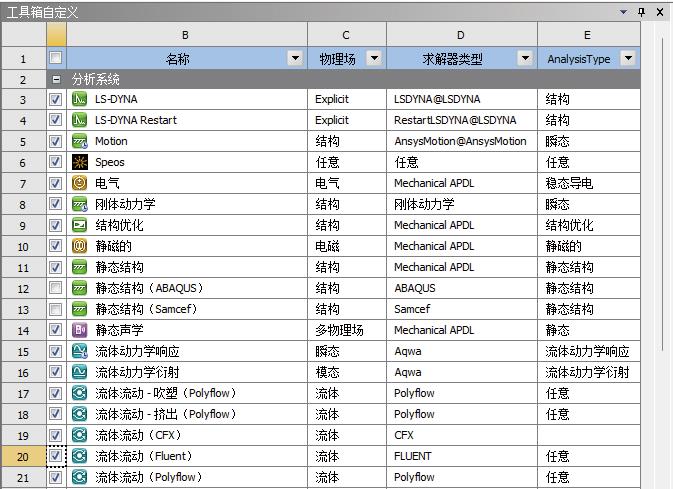Enable the 静态结构 (ABAQUS) checkbox
This screenshot has height=489, width=673.
[x=56, y=288]
